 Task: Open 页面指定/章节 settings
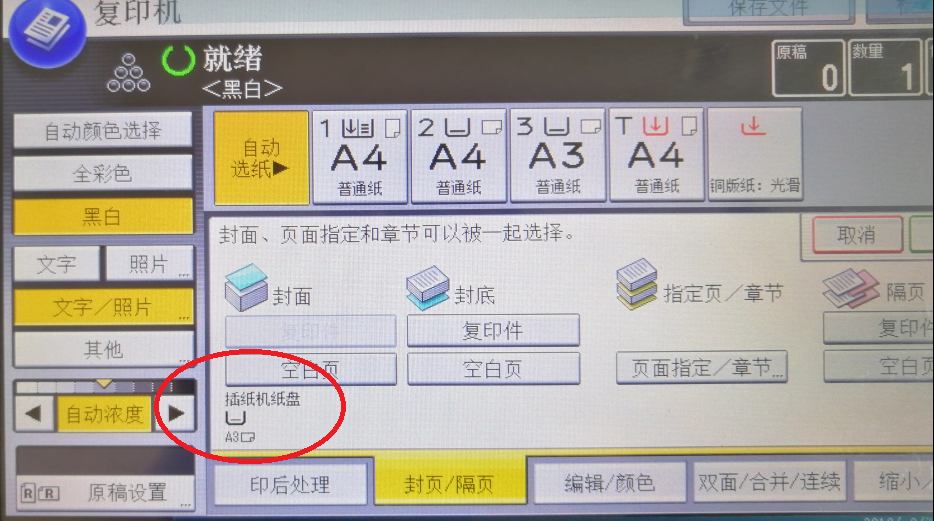pyautogui.click(x=702, y=367)
